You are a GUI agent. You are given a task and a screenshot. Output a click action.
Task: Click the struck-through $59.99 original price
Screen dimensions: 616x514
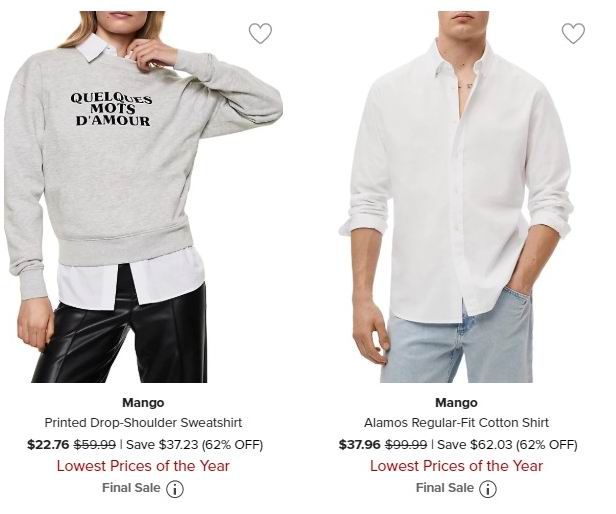click(95, 445)
